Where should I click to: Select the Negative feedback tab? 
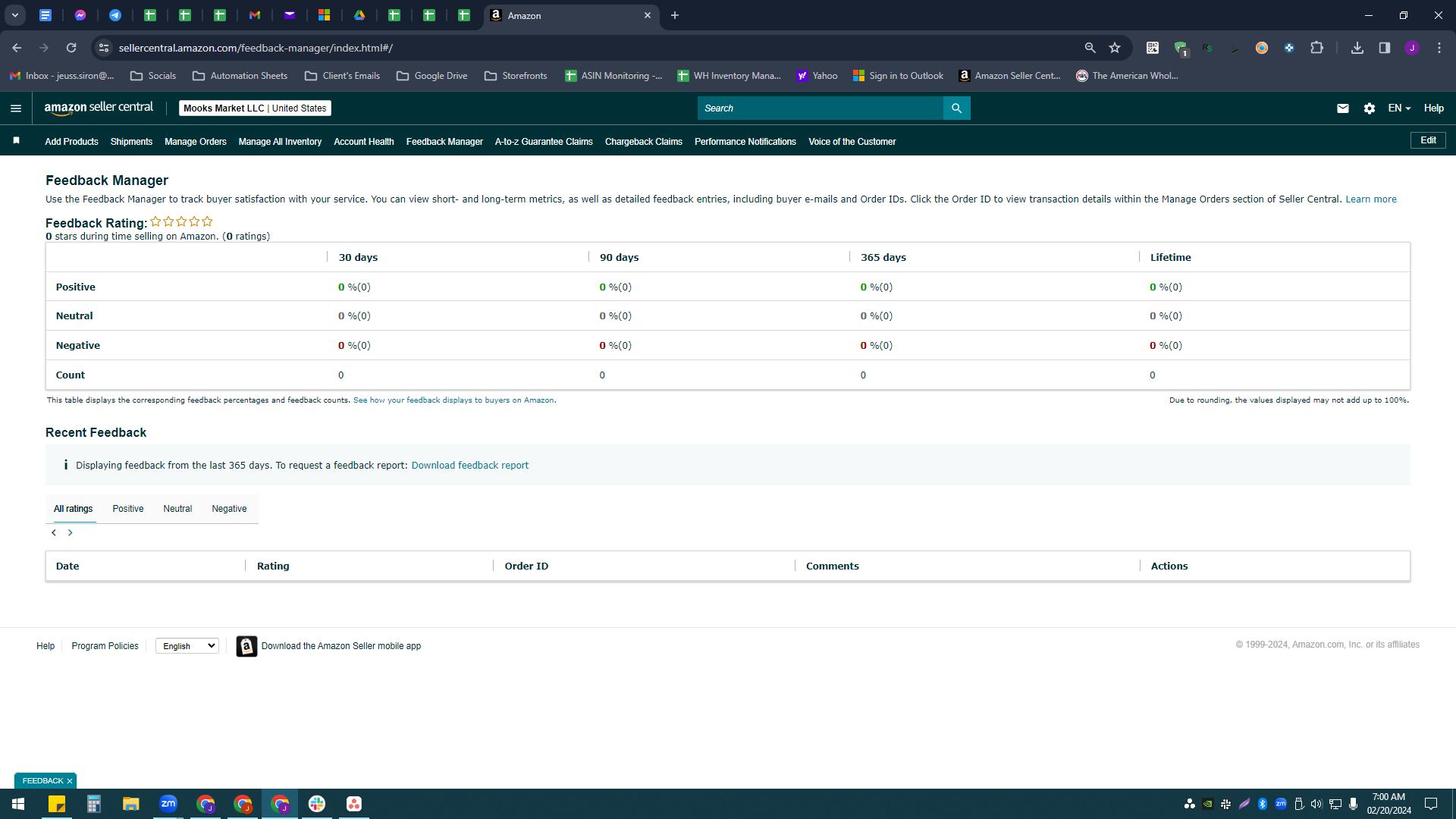(229, 509)
